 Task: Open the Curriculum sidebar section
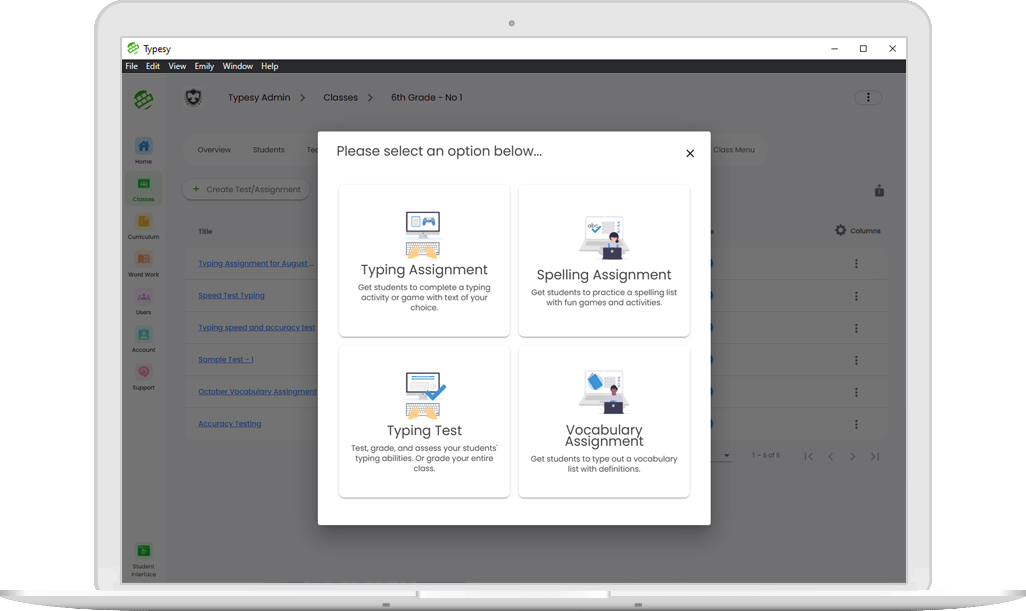pos(143,226)
